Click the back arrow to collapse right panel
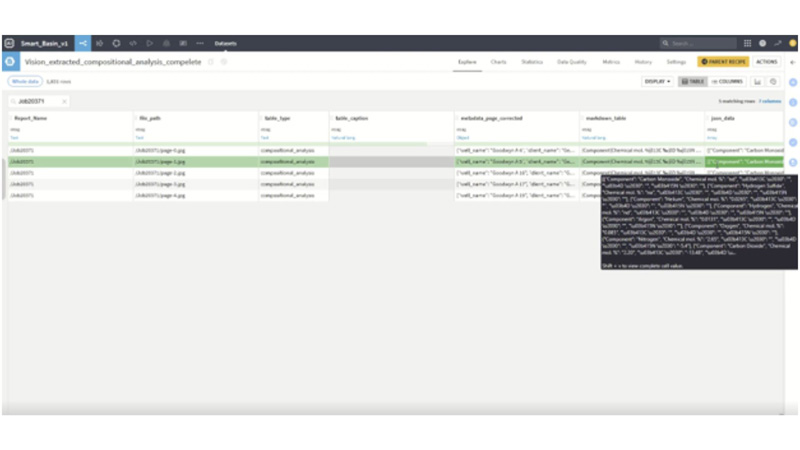The height and width of the screenshot is (450, 800). [792, 62]
